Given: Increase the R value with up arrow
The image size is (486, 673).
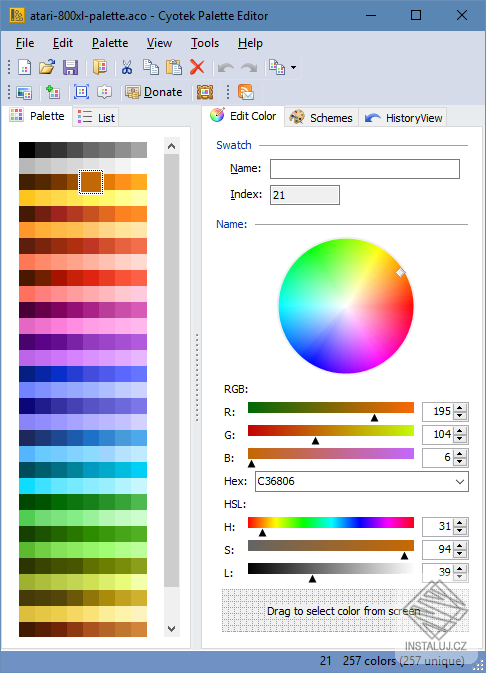Looking at the screenshot, I should pyautogui.click(x=460, y=408).
